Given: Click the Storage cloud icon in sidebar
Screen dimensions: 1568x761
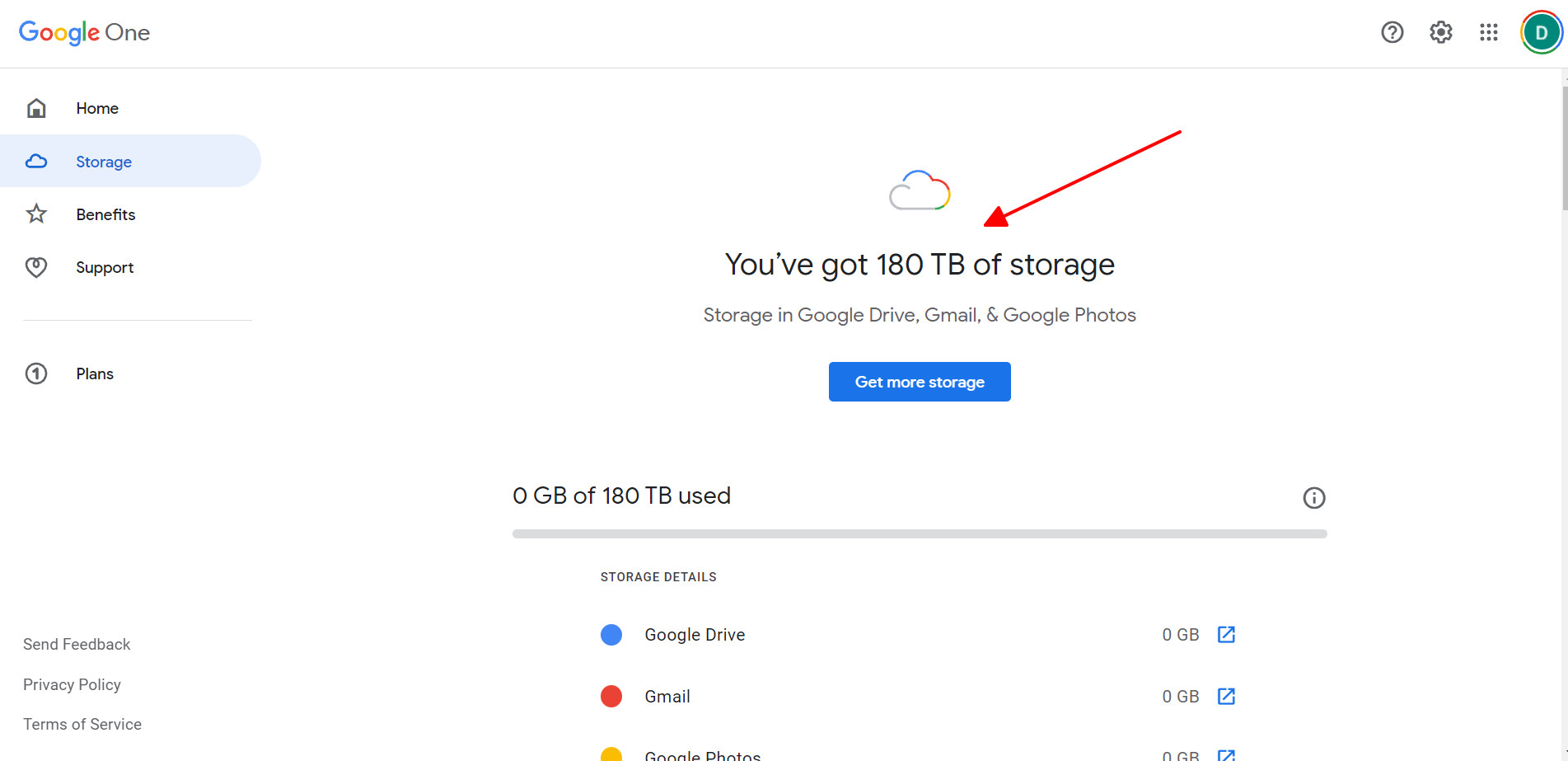Looking at the screenshot, I should pyautogui.click(x=36, y=162).
